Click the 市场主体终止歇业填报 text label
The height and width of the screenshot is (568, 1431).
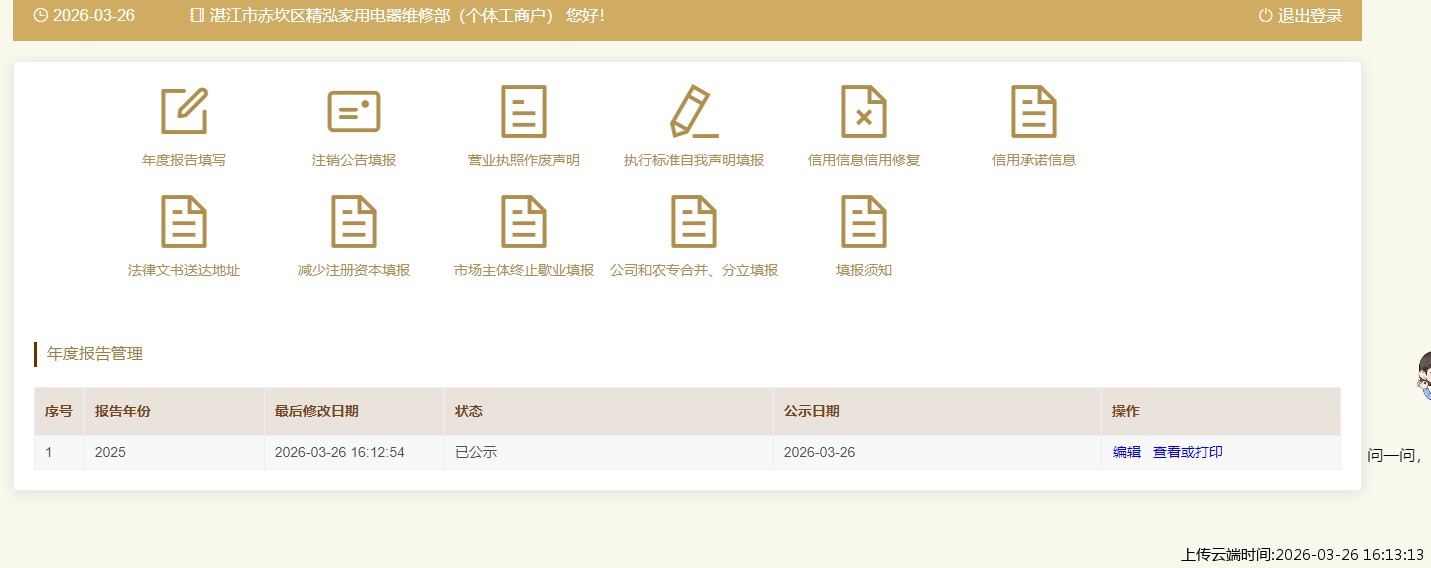coord(524,270)
